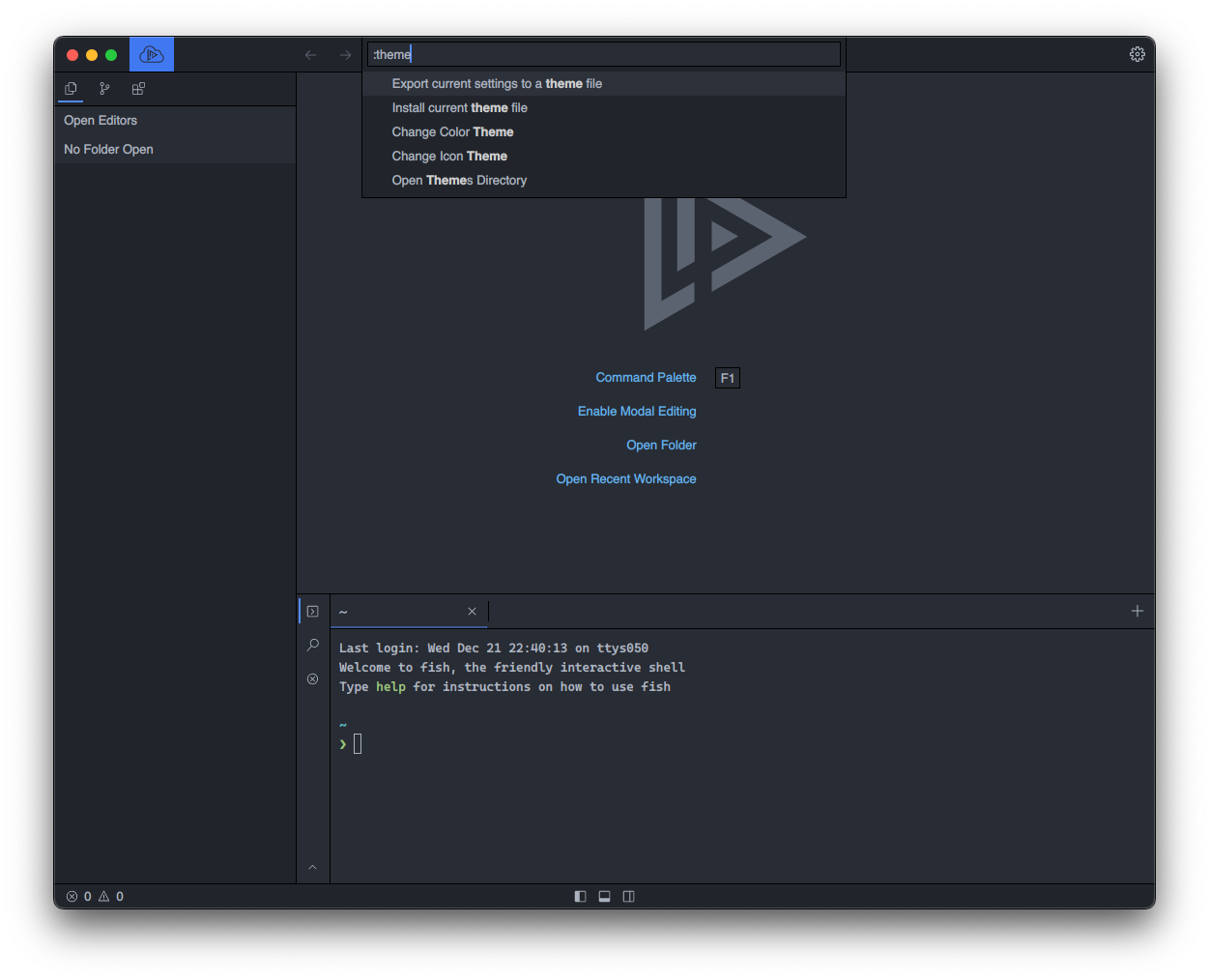This screenshot has width=1209, height=980.
Task: Click the forward navigation arrow
Action: click(x=345, y=55)
